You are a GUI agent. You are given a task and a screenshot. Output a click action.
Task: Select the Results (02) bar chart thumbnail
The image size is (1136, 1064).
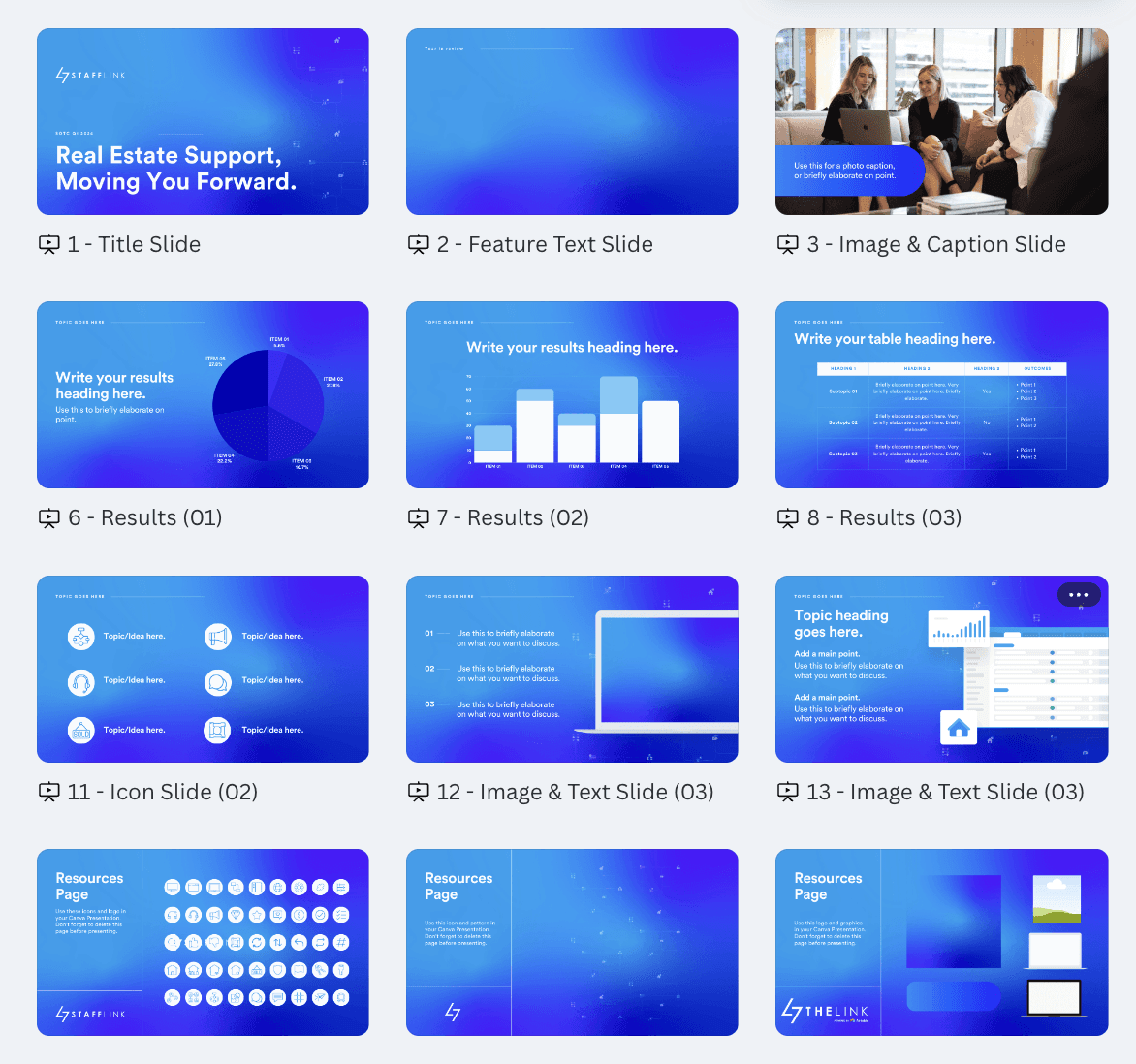pyautogui.click(x=572, y=394)
